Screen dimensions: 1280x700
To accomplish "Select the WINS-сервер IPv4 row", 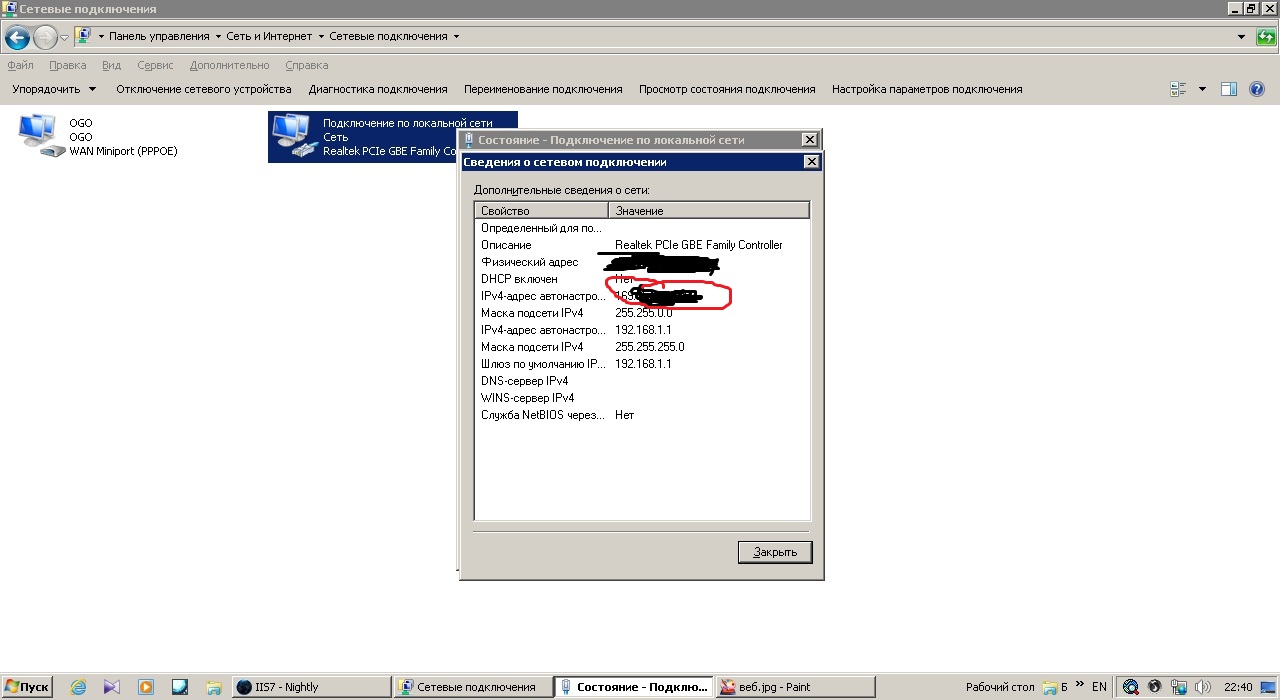I will [642, 398].
